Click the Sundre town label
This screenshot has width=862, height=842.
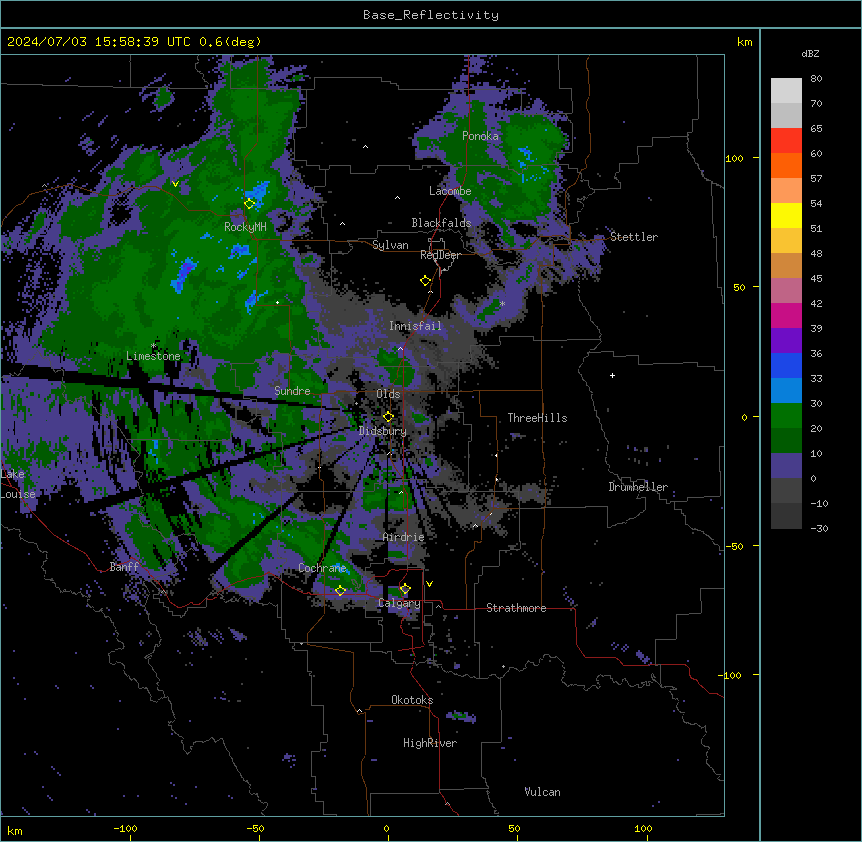click(x=292, y=391)
